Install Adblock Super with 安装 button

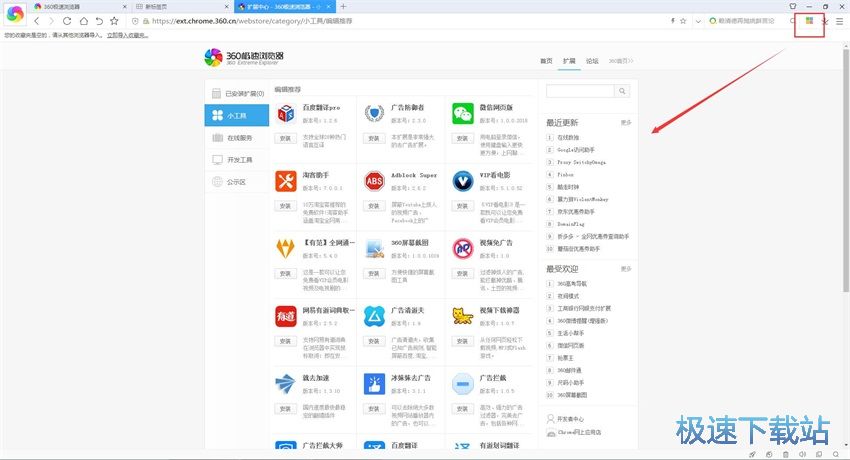click(x=374, y=206)
